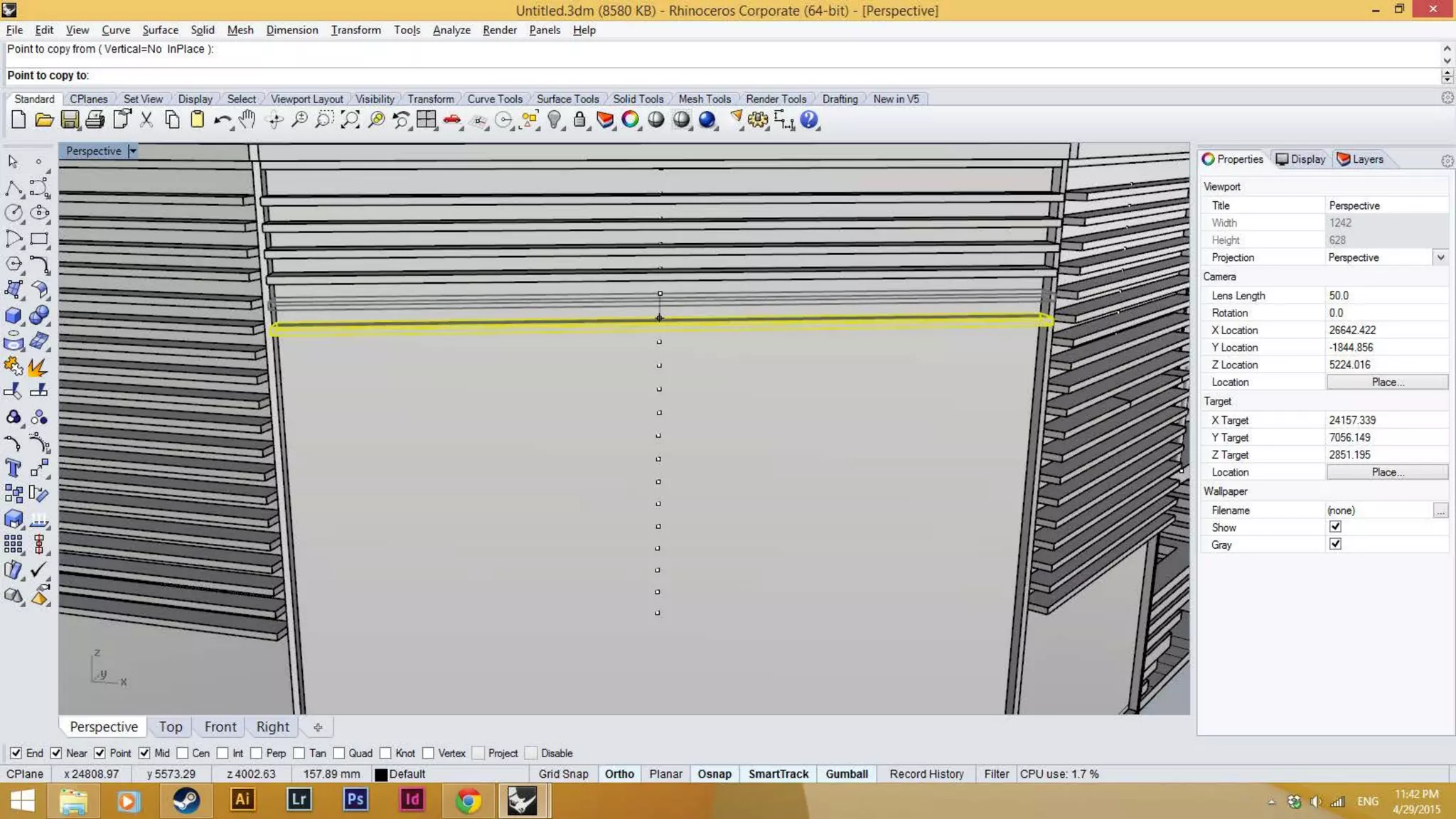Click the Lock objects padlock icon
This screenshot has height=819, width=1456.
pos(579,120)
